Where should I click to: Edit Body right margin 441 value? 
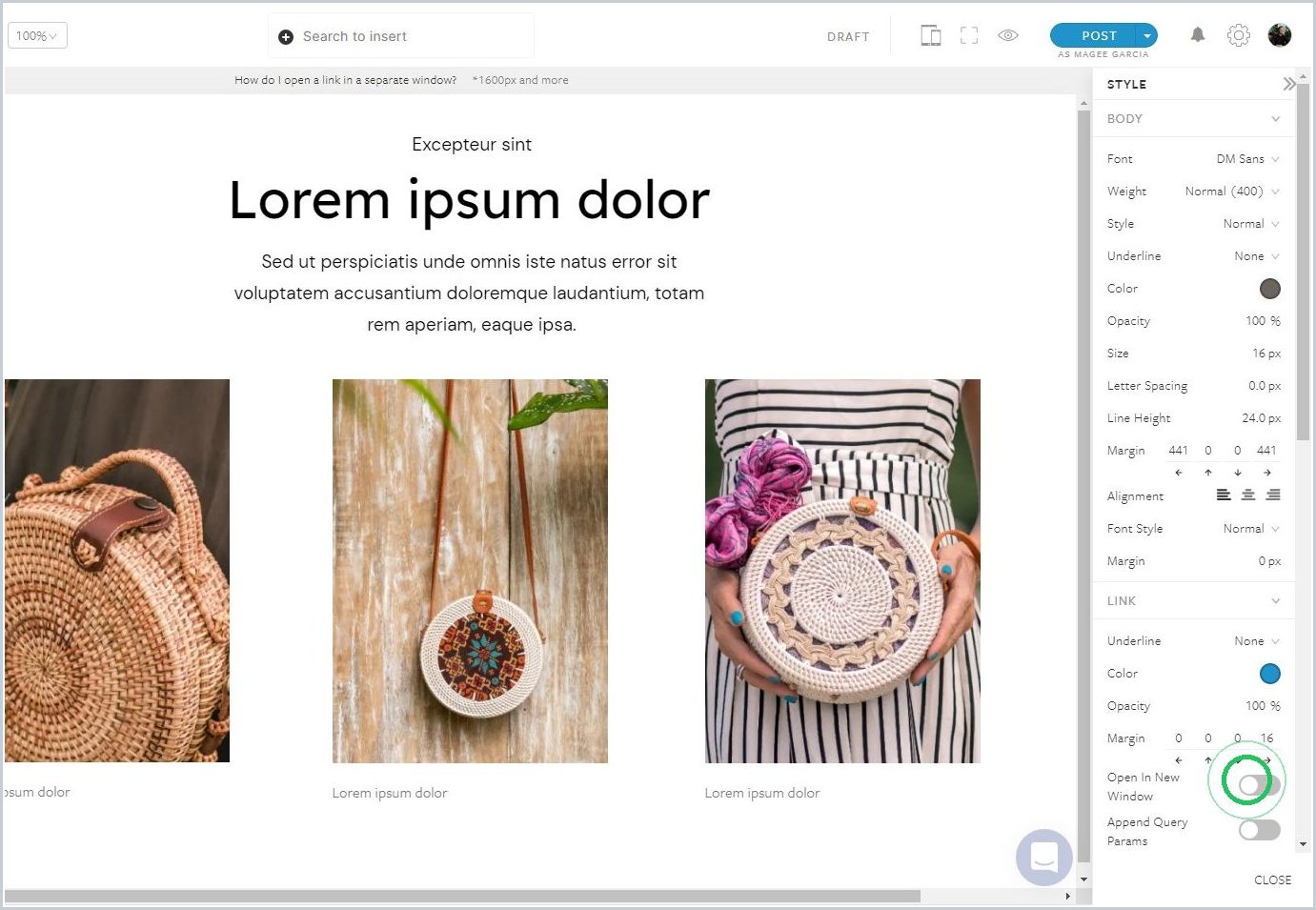tap(1266, 451)
